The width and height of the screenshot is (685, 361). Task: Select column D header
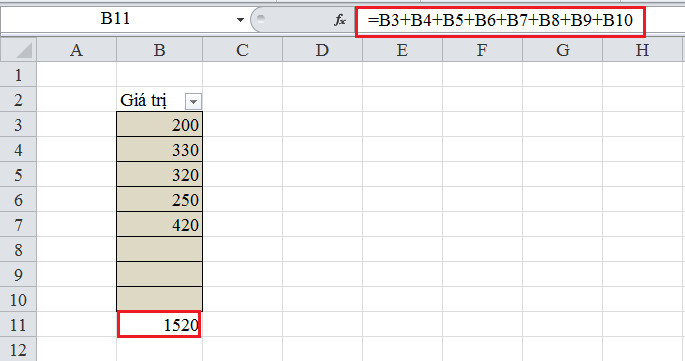[x=322, y=50]
